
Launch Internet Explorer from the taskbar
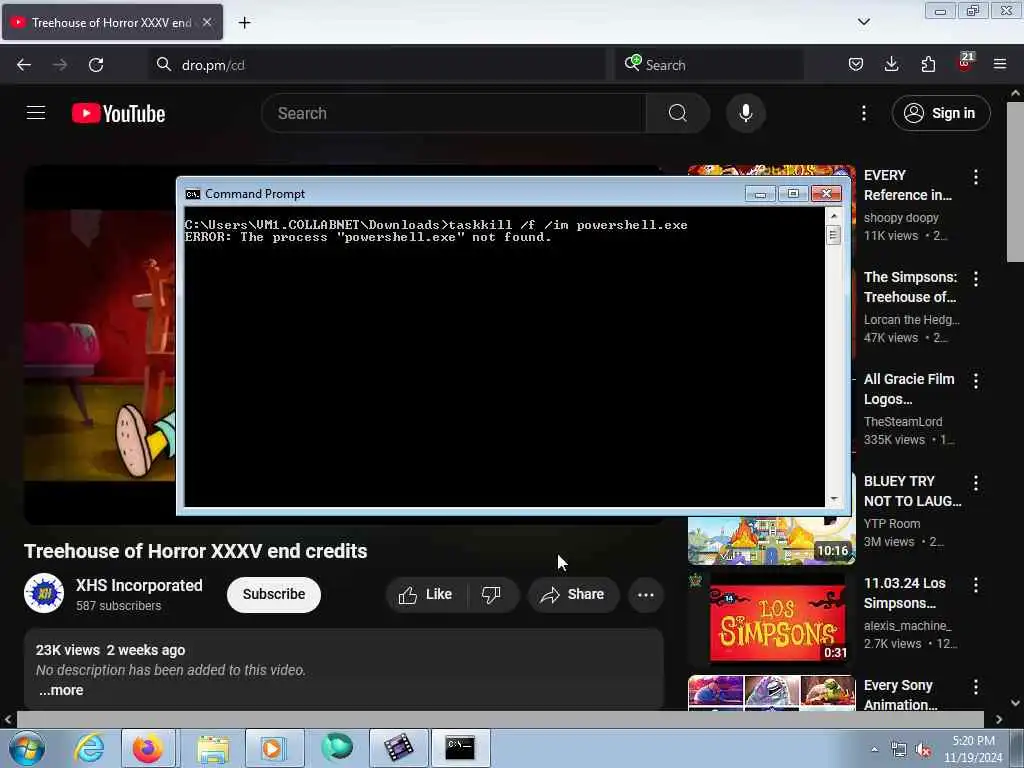tap(89, 748)
